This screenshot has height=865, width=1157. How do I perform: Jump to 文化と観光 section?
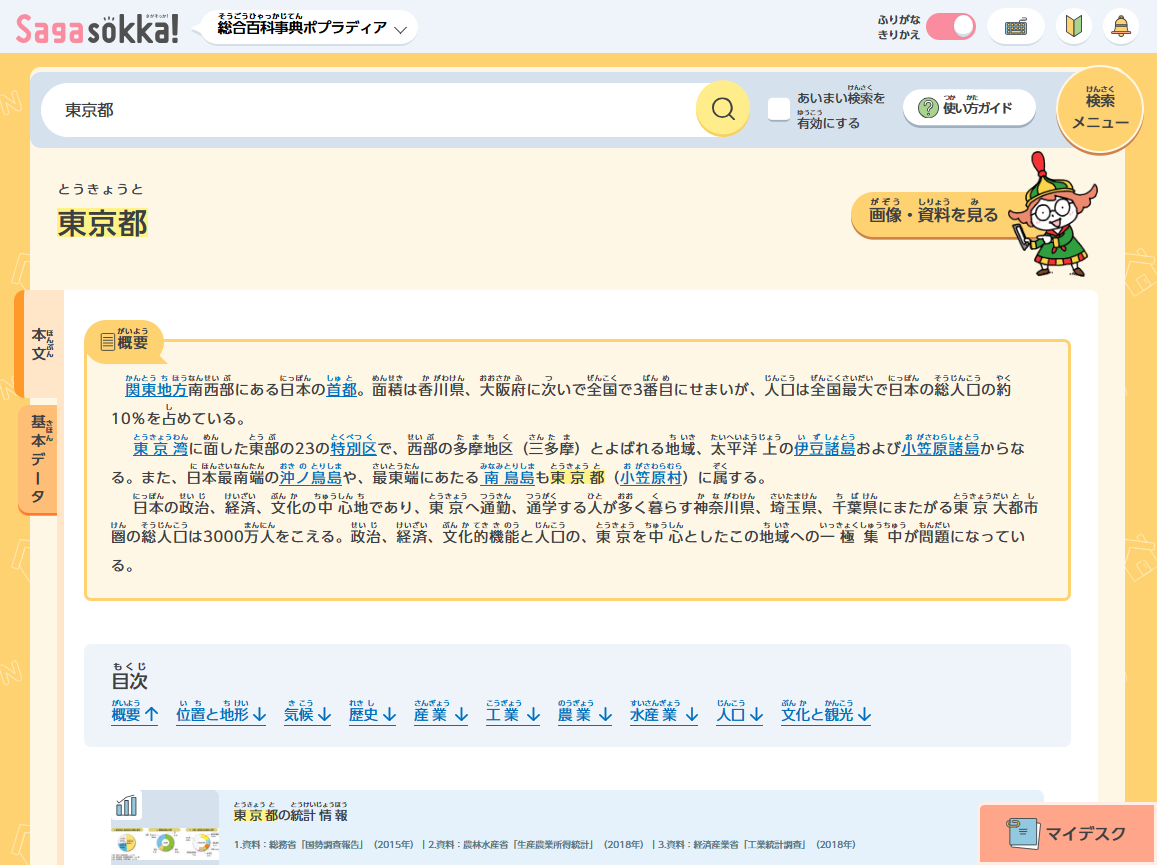[826, 714]
